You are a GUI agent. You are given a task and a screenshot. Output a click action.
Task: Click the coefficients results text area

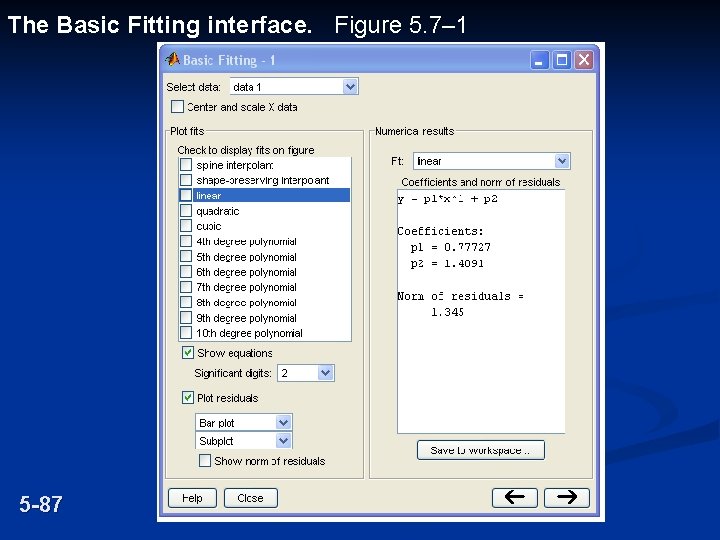pos(481,311)
